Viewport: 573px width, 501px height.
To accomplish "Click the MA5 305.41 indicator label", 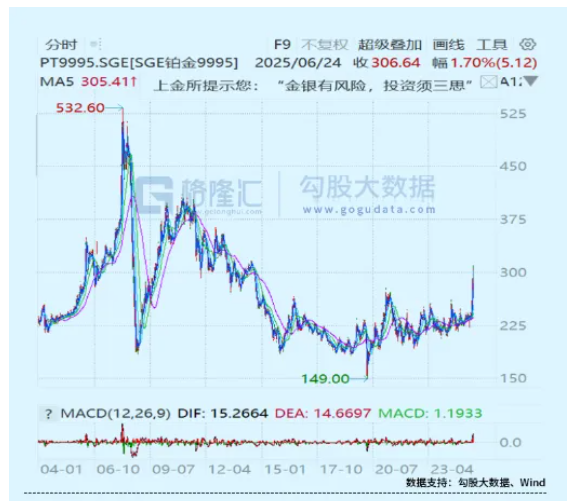I will (x=88, y=81).
